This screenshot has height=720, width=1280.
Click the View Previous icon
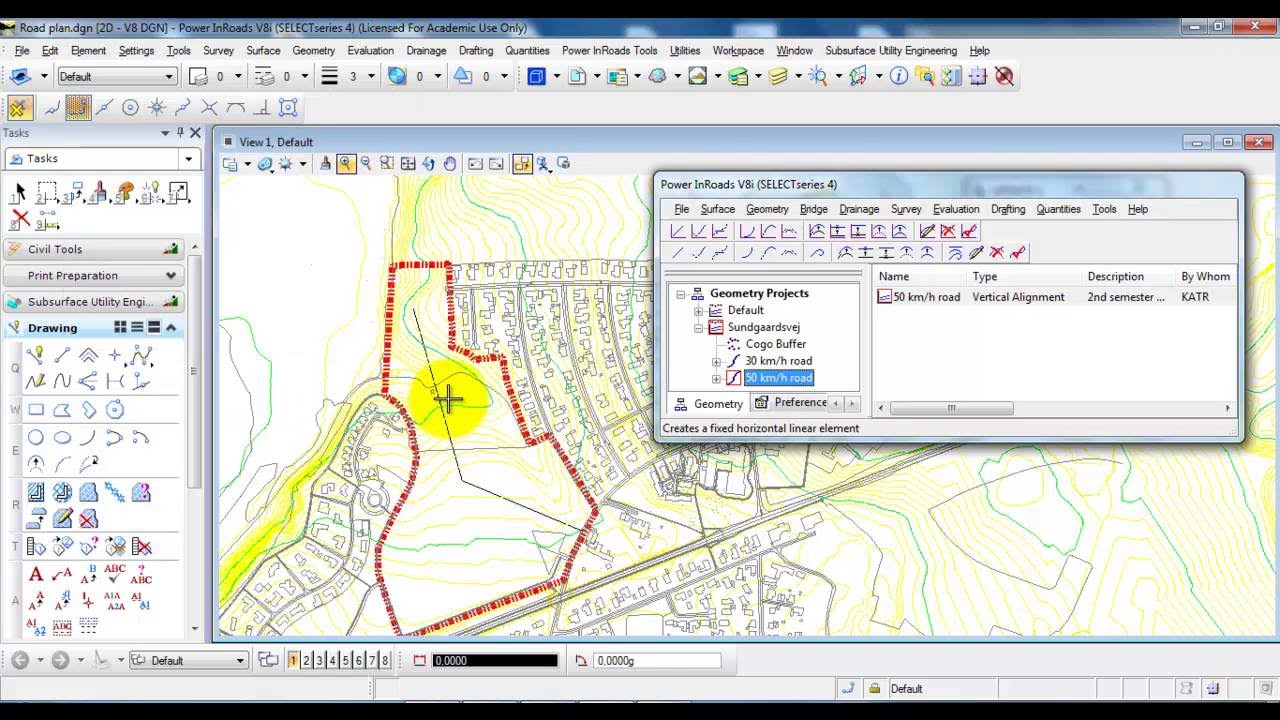coord(475,164)
